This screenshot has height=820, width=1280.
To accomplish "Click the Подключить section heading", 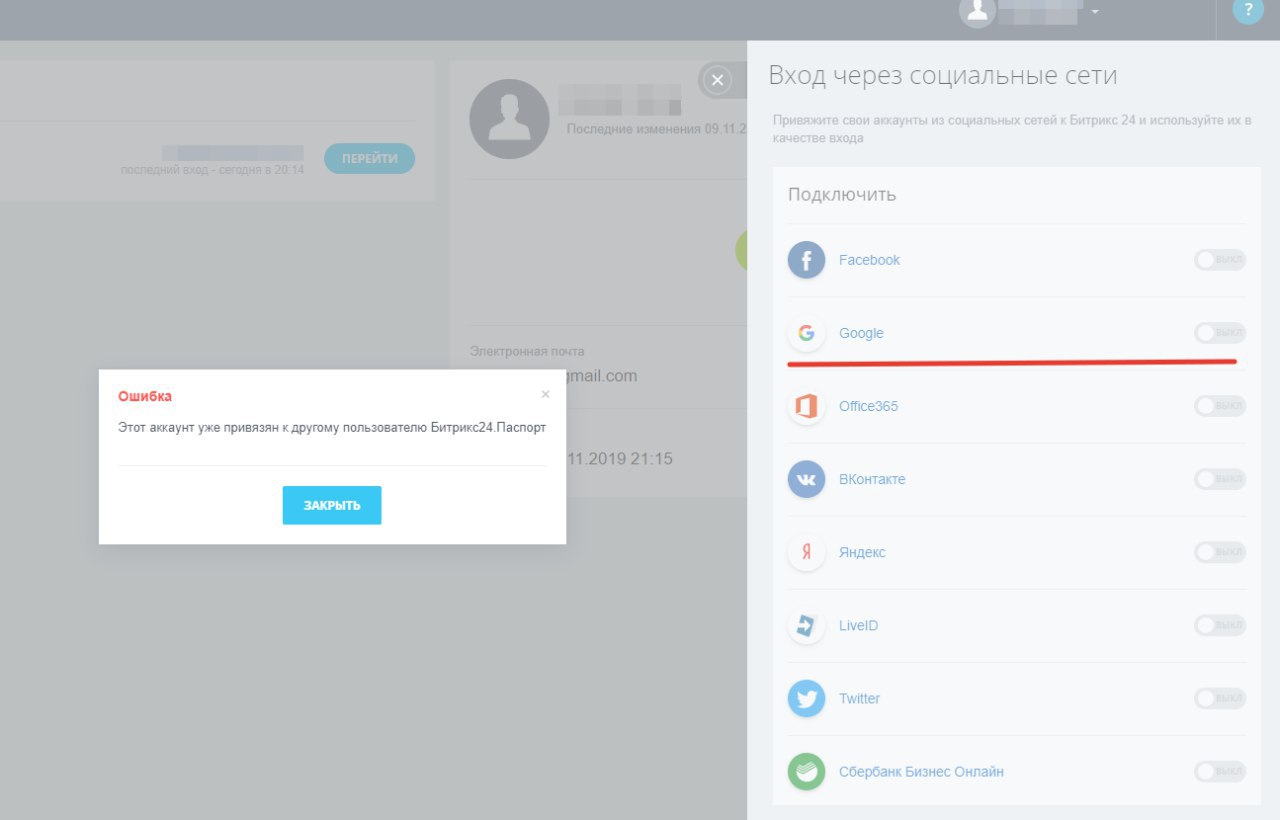I will (842, 194).
